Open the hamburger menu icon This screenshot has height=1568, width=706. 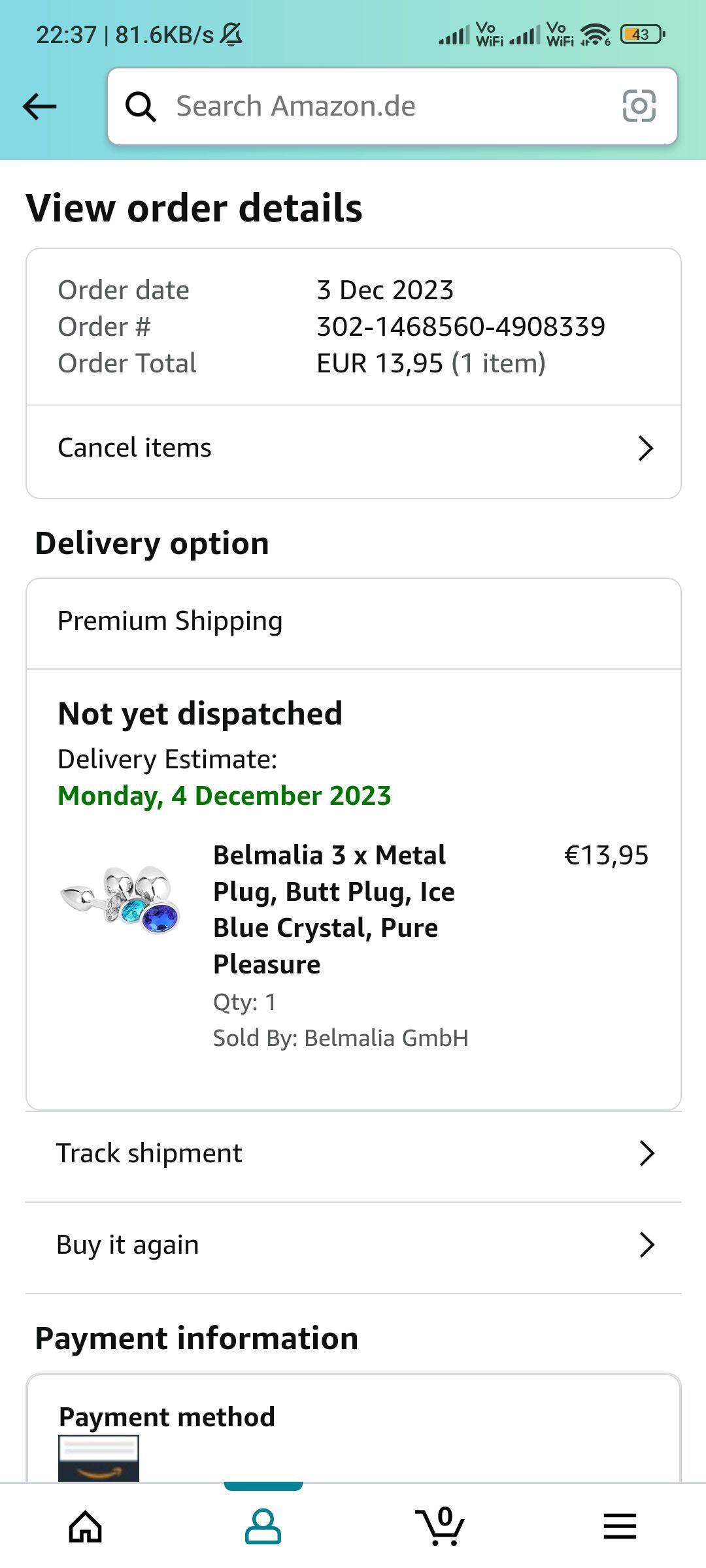619,1527
